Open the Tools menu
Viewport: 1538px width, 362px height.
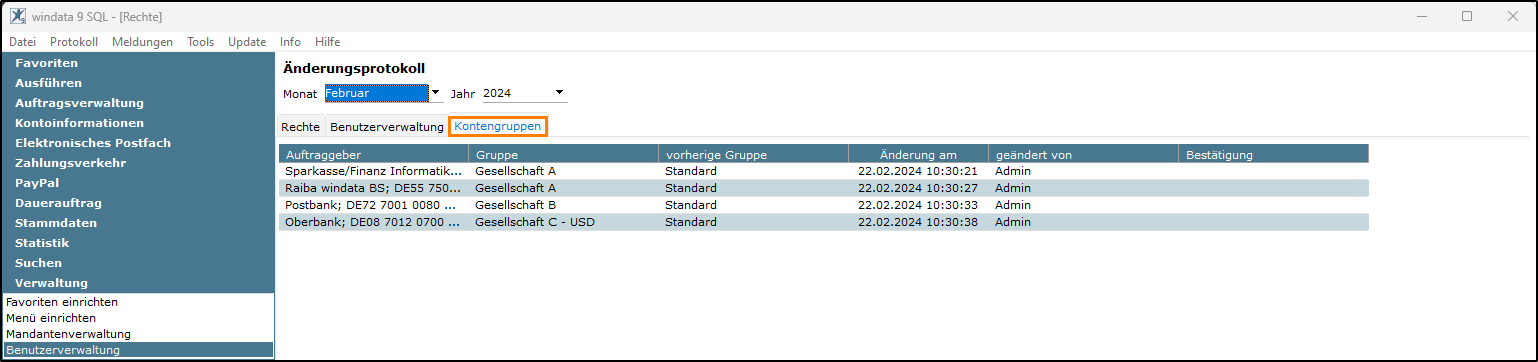tap(200, 42)
